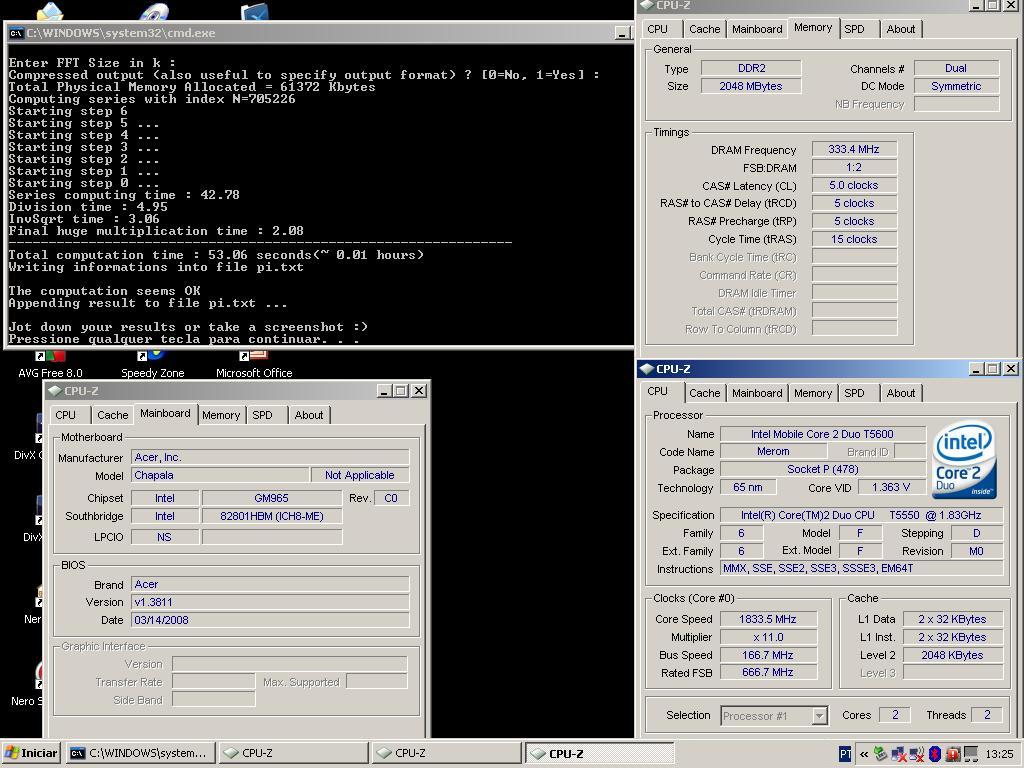Switch to the first CPU-Z taskbar button
Viewport: 1024px width, 768px height.
pos(292,753)
